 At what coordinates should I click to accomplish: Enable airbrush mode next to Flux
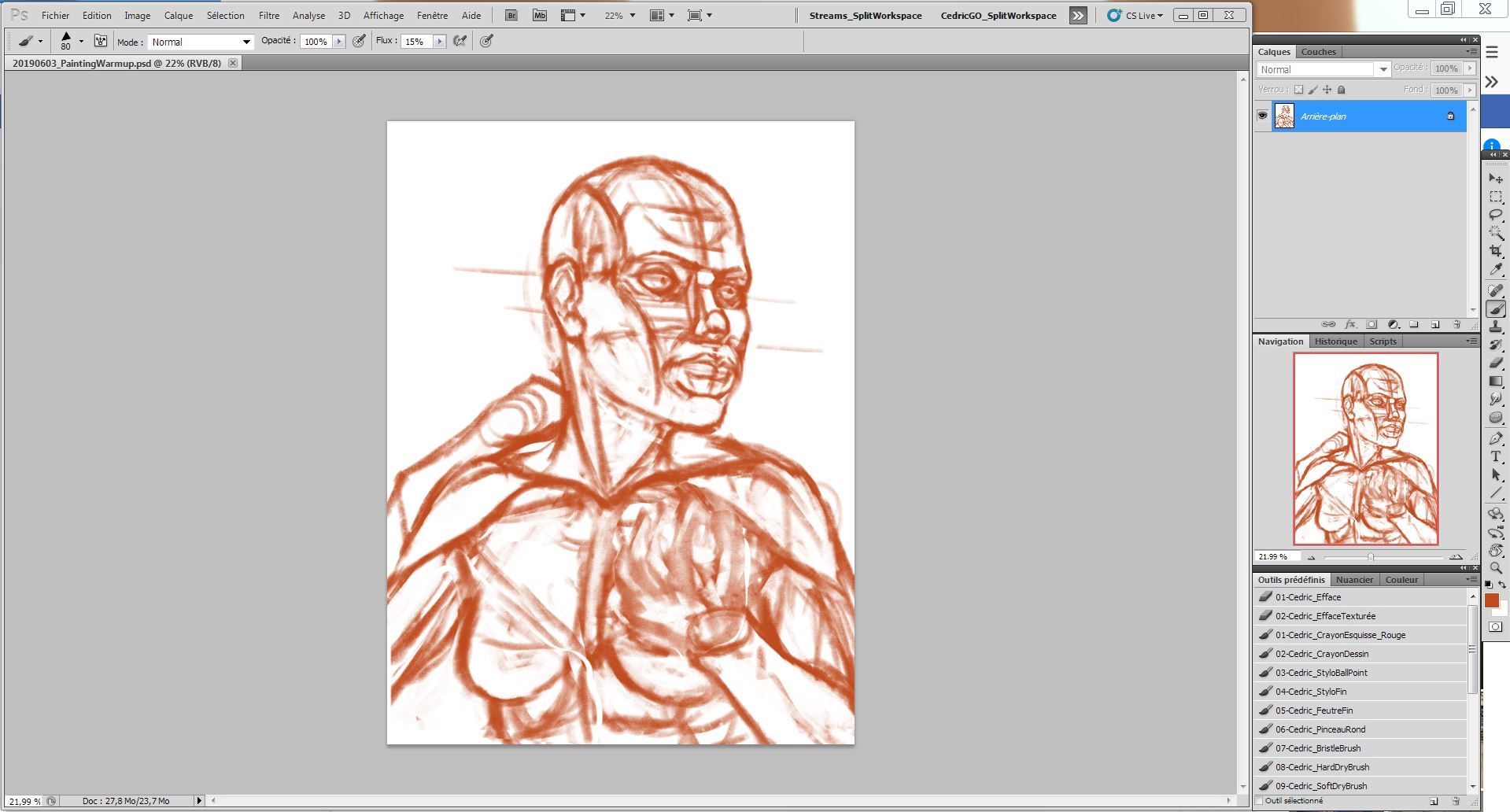[x=460, y=41]
